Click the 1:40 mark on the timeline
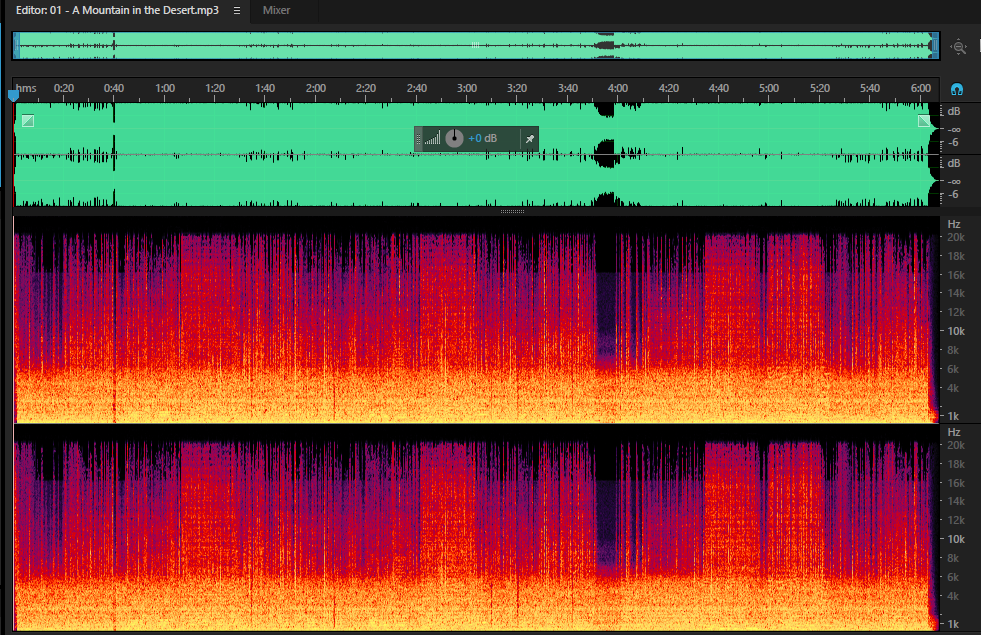Viewport: 981px width, 635px height. (x=265, y=88)
